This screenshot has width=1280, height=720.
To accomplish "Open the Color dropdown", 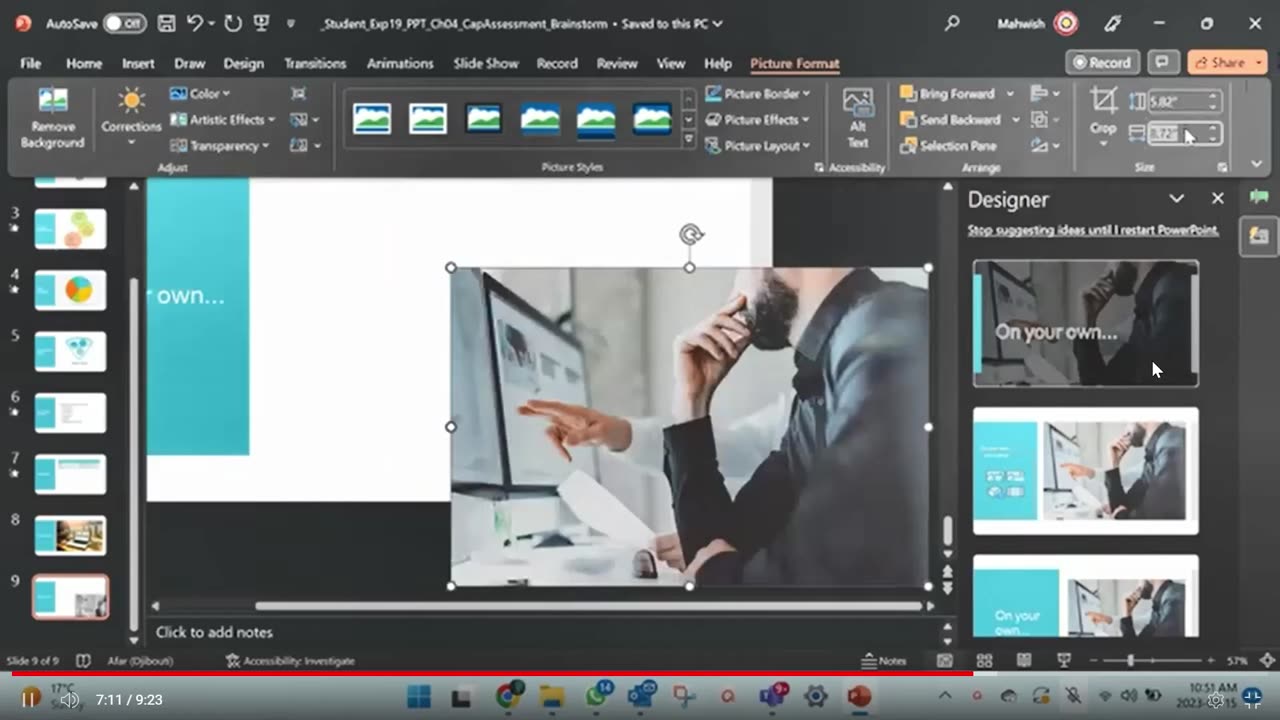I will tap(200, 93).
